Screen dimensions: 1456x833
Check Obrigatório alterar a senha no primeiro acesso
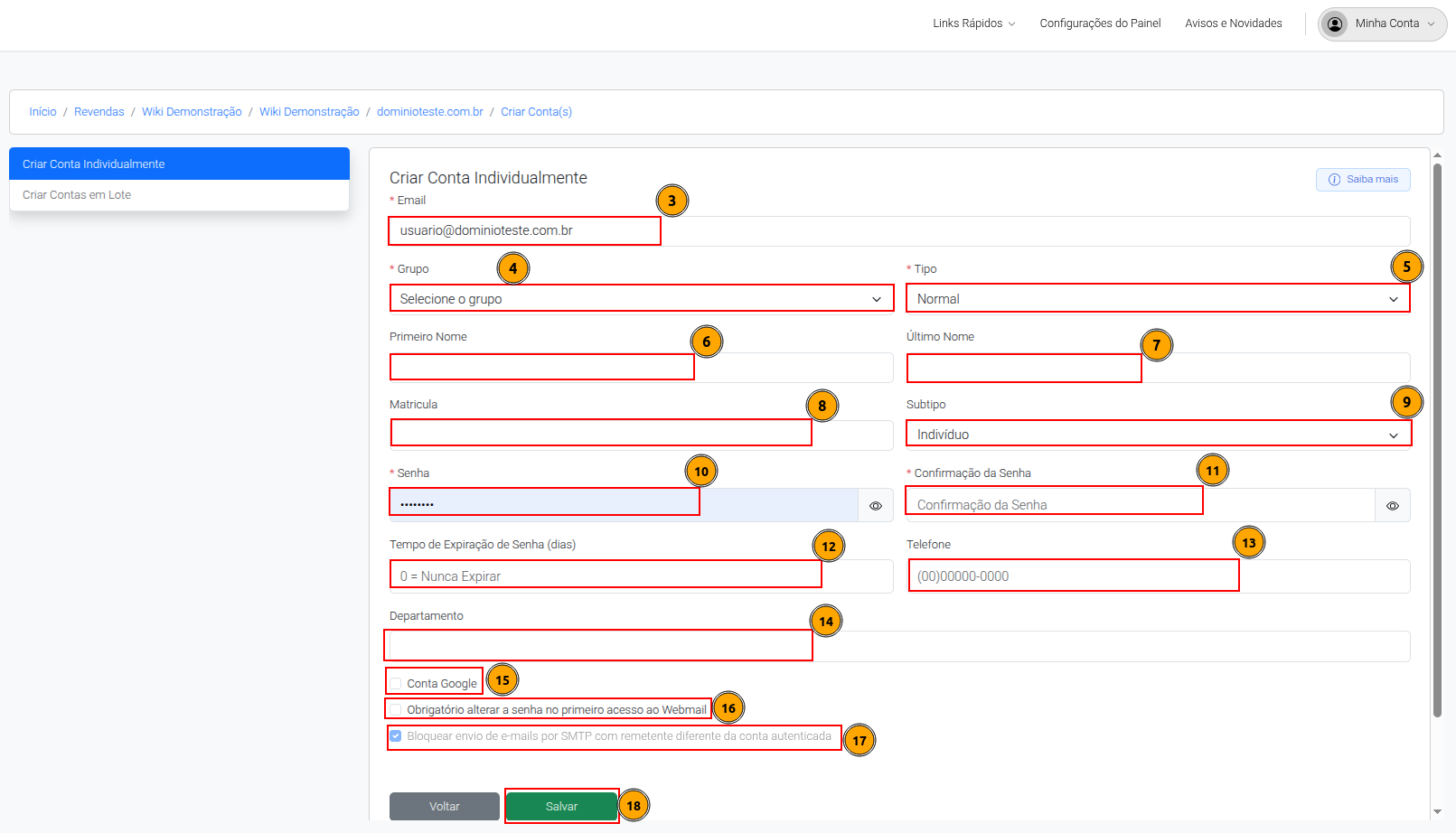396,710
